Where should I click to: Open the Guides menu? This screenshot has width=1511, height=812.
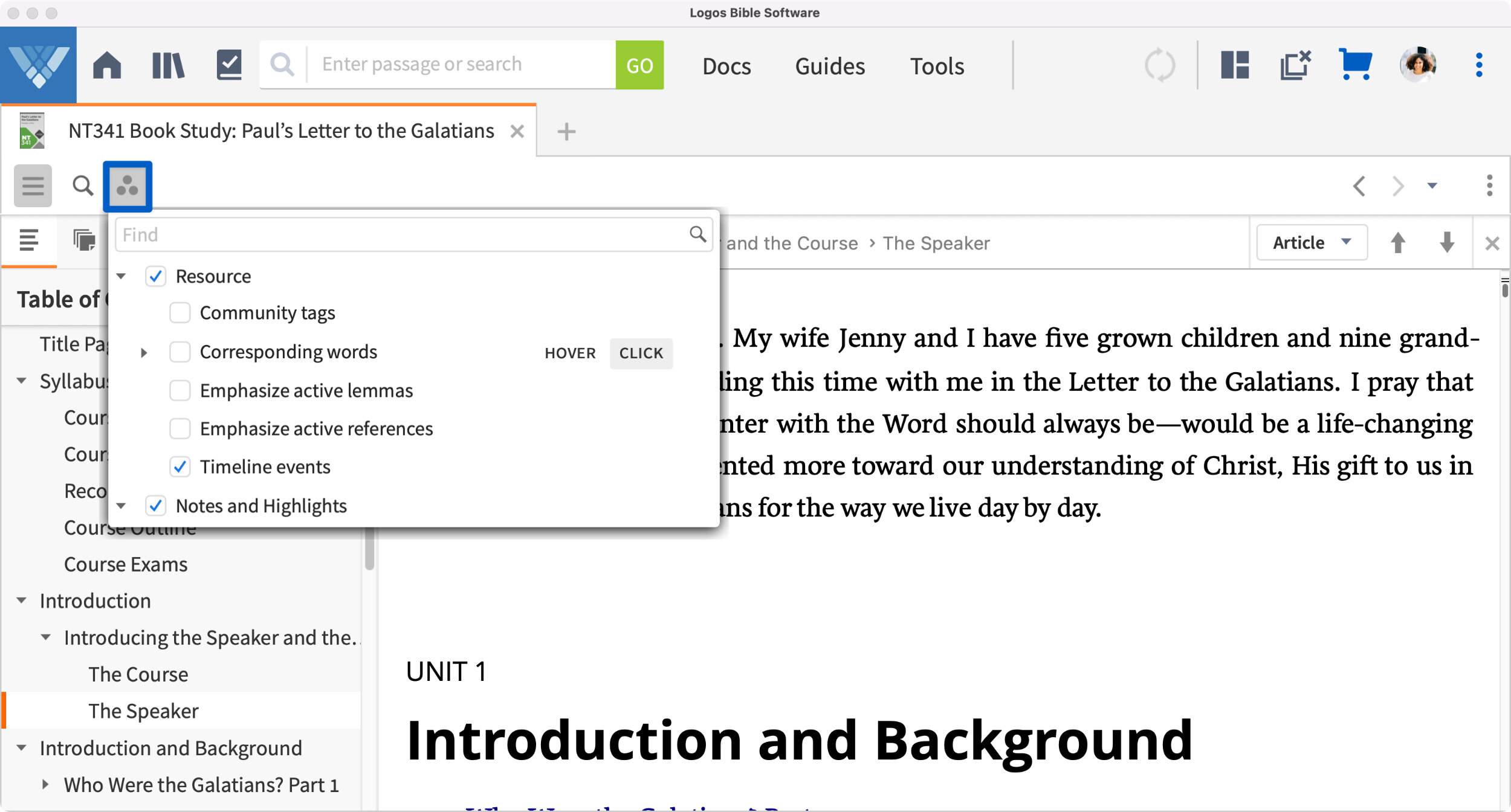point(830,66)
